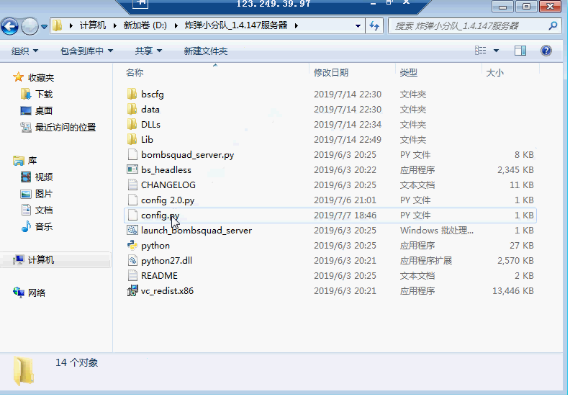This screenshot has width=568, height=395.
Task: Select the bscfg folder icon
Action: 132,94
